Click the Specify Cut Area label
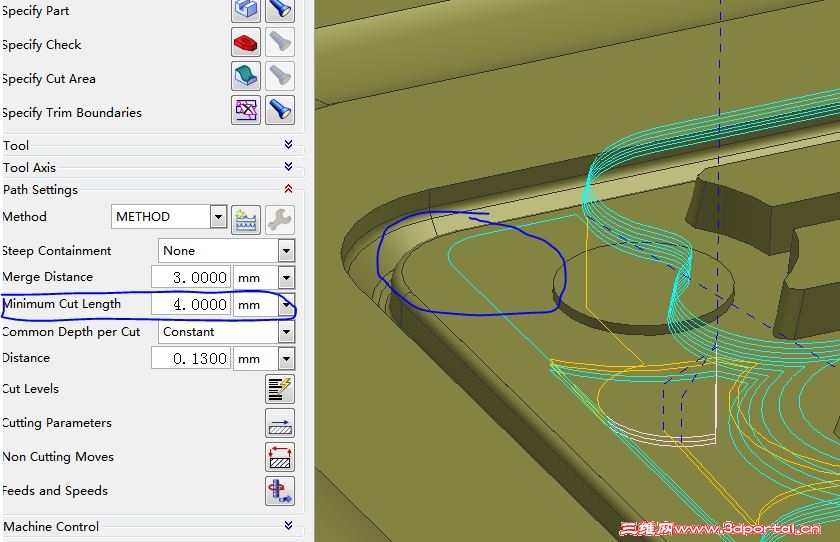 point(49,79)
